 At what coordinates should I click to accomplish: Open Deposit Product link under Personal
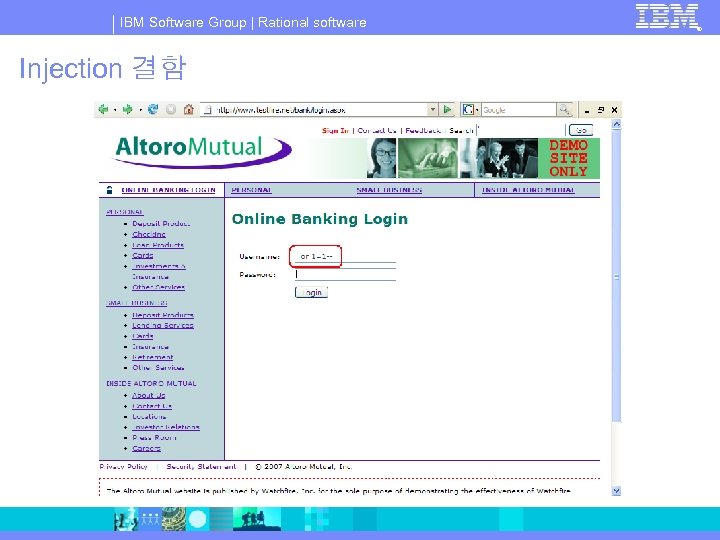click(161, 224)
